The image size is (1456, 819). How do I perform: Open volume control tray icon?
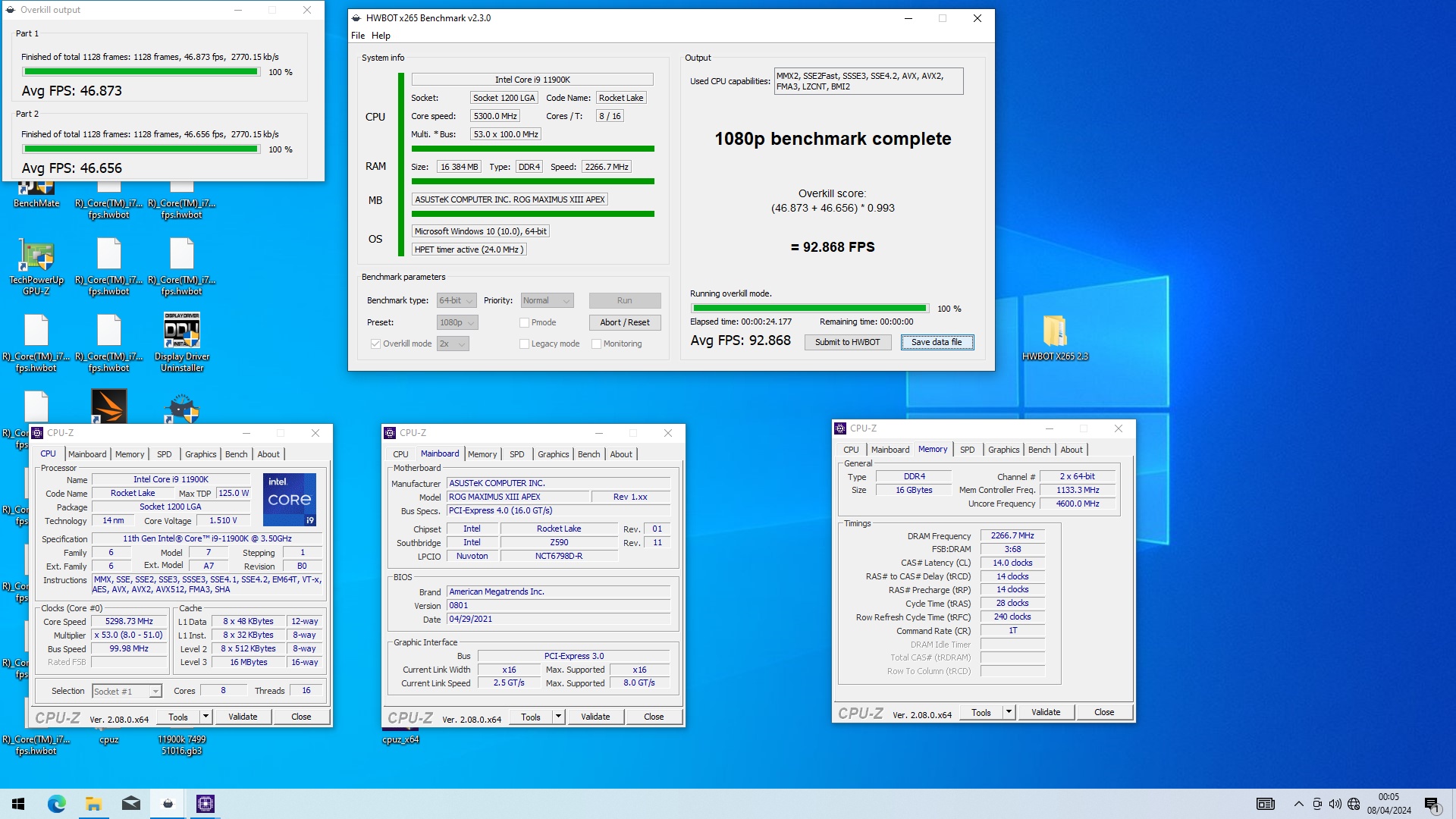point(1335,804)
